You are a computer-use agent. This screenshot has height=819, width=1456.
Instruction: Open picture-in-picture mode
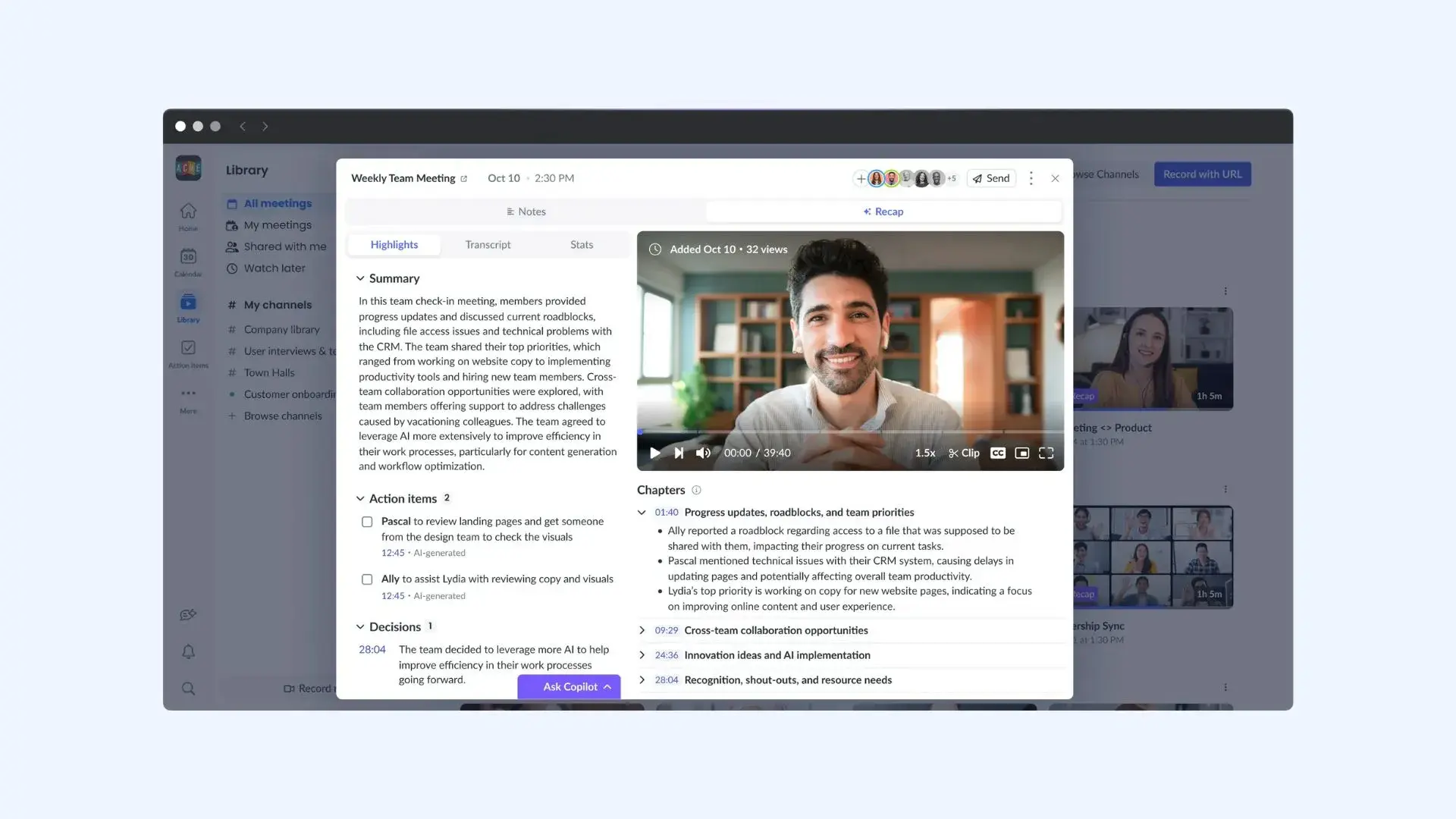1022,453
